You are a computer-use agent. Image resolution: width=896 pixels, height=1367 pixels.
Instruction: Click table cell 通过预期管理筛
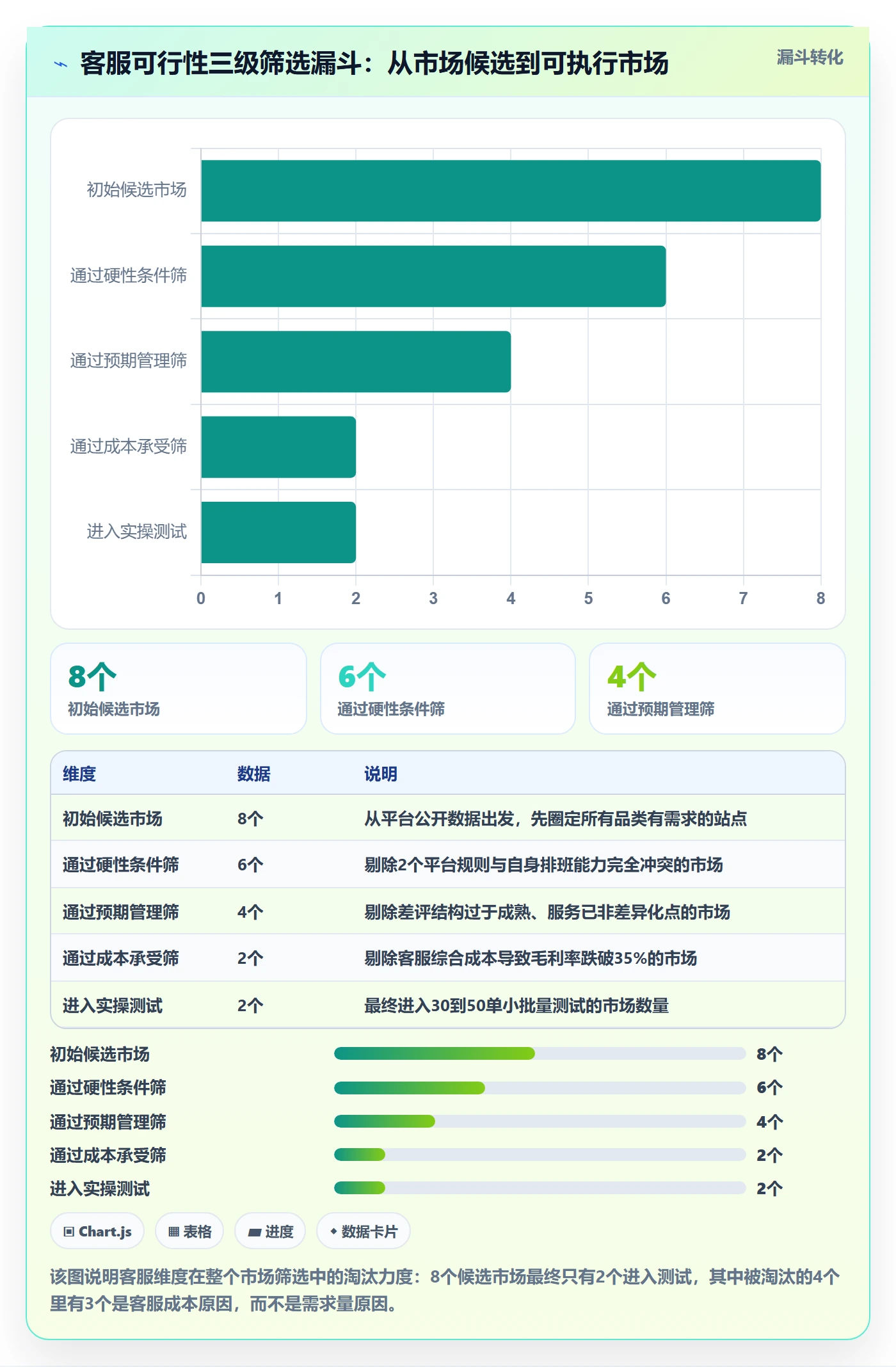pos(121,912)
